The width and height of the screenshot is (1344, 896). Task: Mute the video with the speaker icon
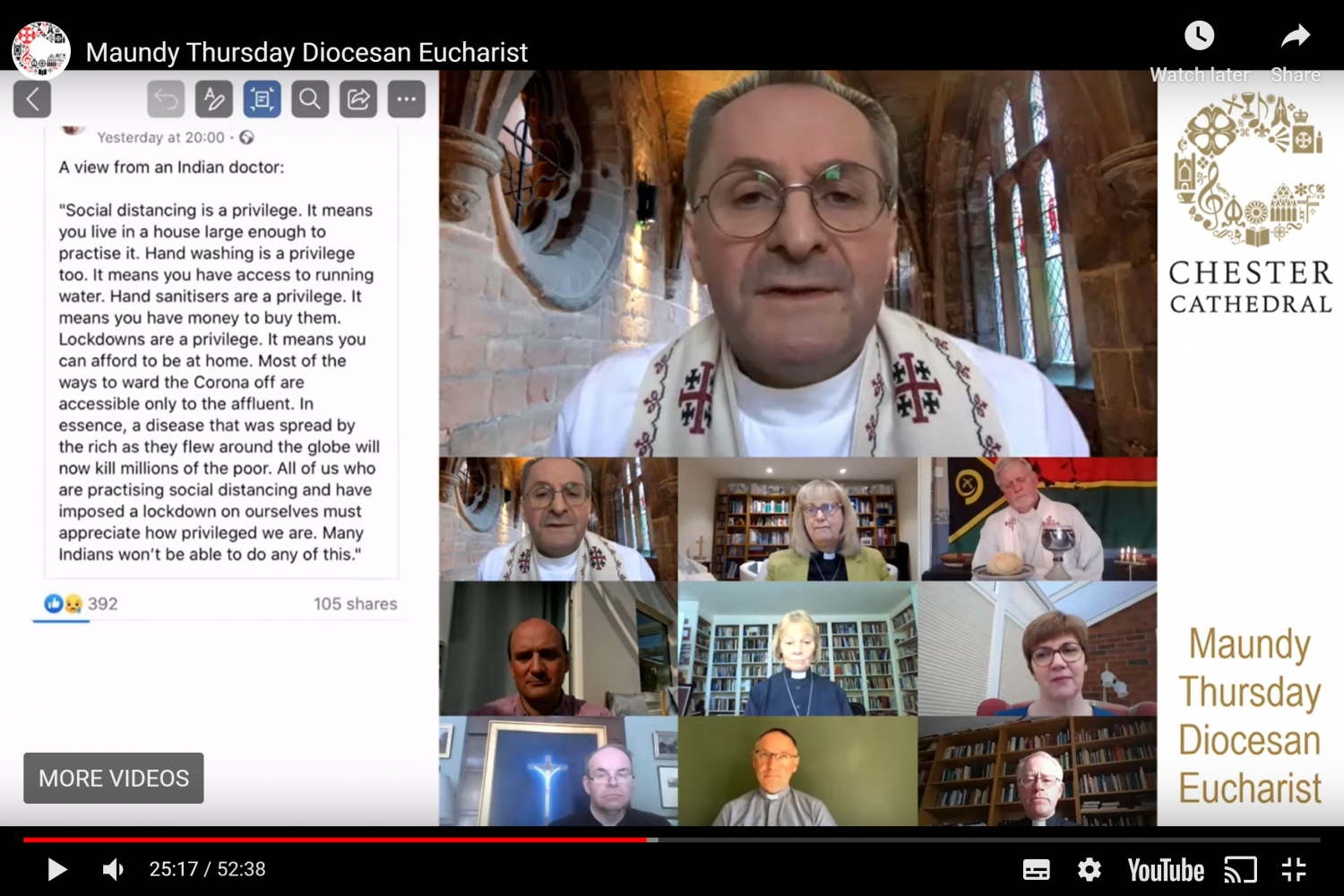[114, 869]
